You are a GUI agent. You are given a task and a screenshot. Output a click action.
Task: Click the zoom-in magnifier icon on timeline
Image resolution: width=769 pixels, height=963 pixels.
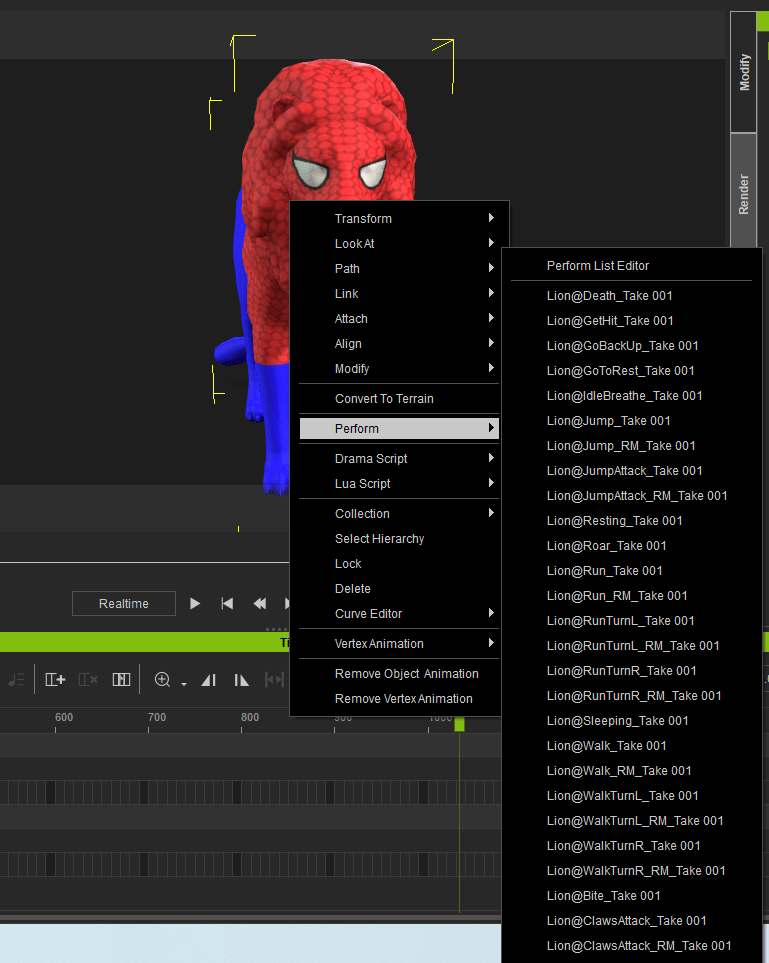point(162,679)
